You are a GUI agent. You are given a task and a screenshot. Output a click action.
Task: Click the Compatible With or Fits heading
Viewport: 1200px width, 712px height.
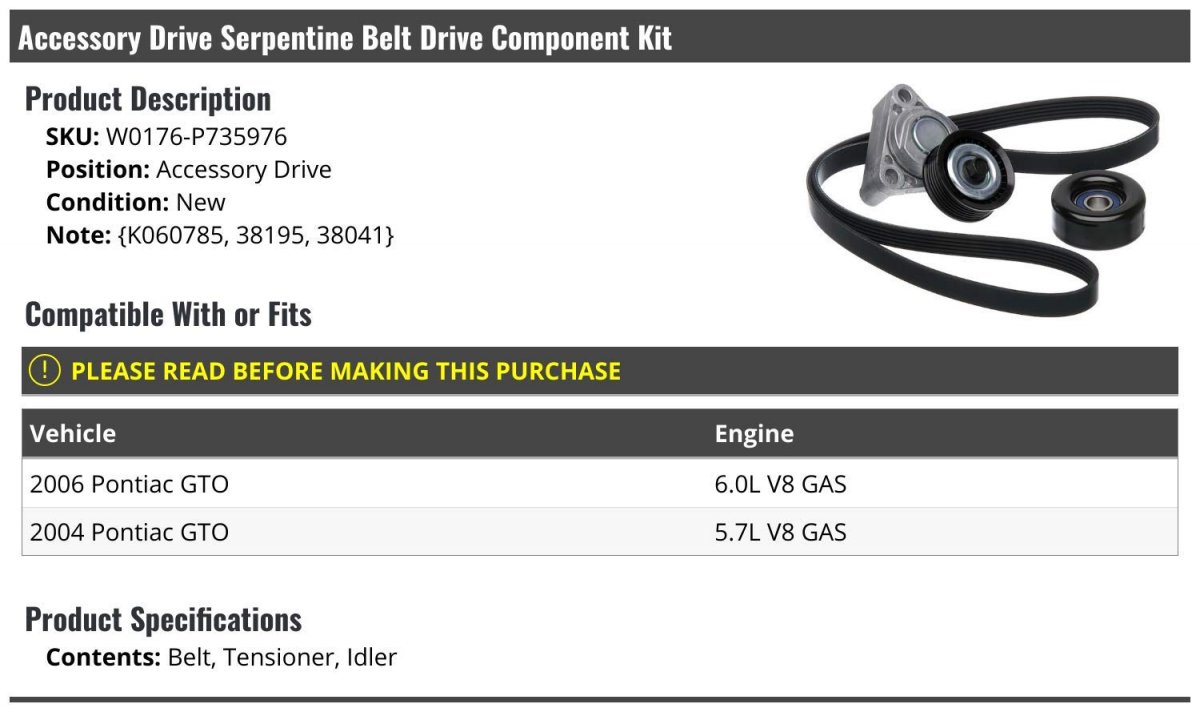tap(168, 315)
